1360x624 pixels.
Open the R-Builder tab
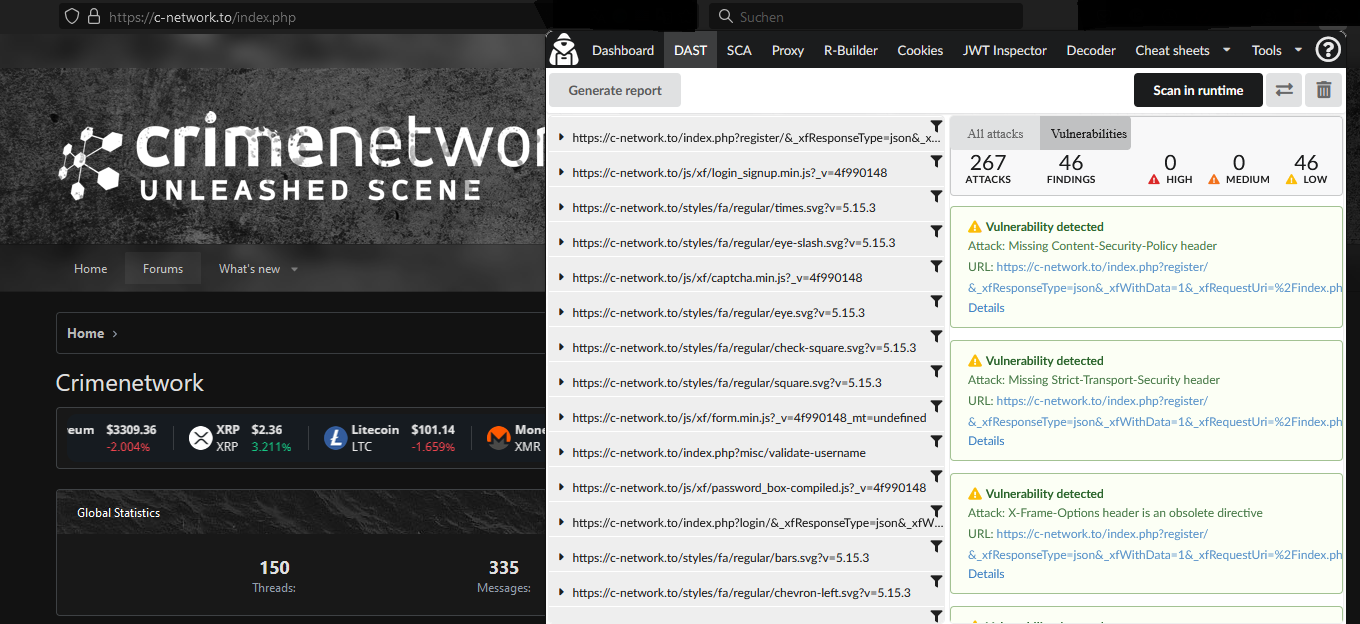tap(851, 50)
